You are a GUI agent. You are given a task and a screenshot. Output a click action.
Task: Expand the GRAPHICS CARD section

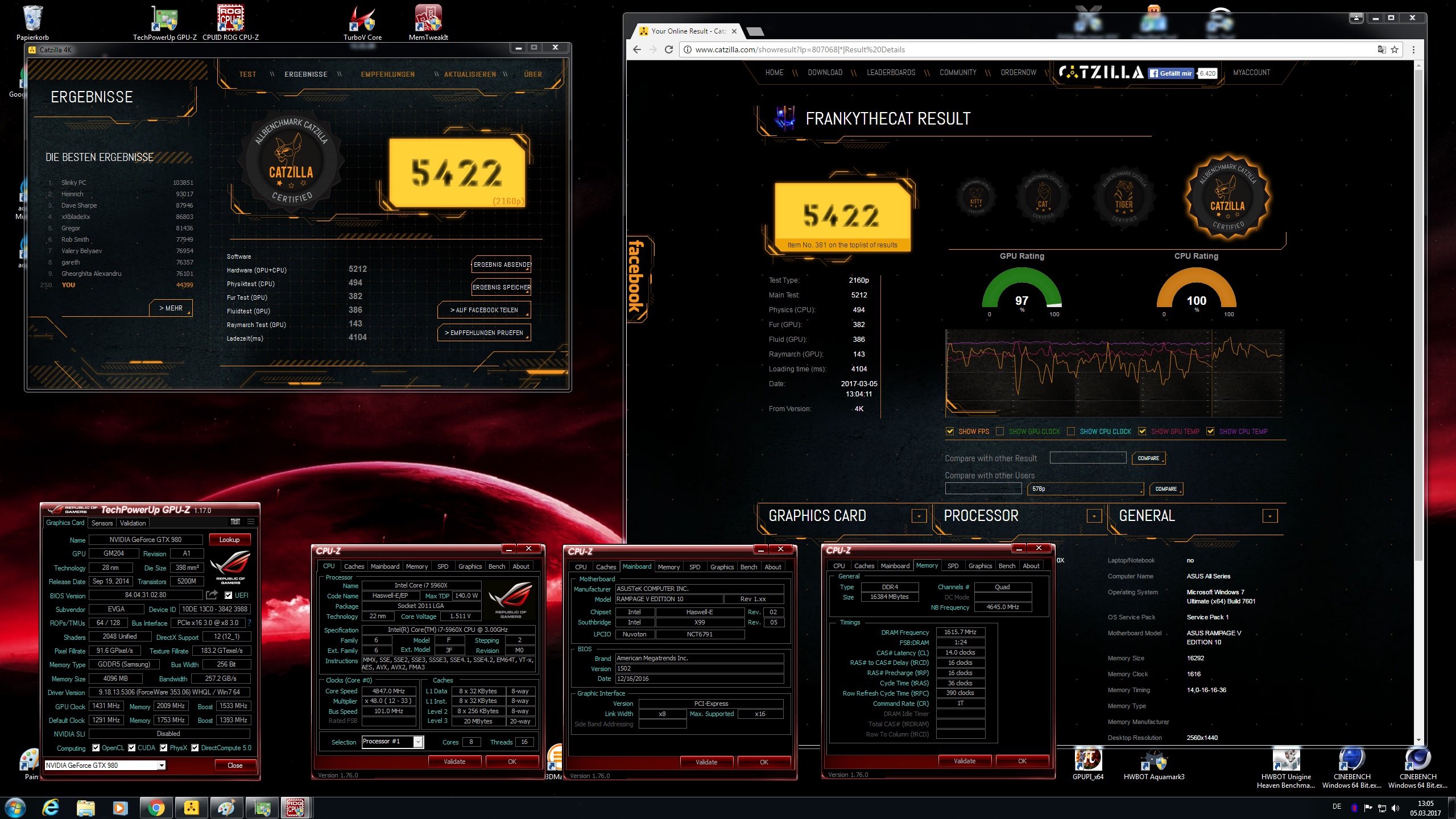click(x=919, y=516)
